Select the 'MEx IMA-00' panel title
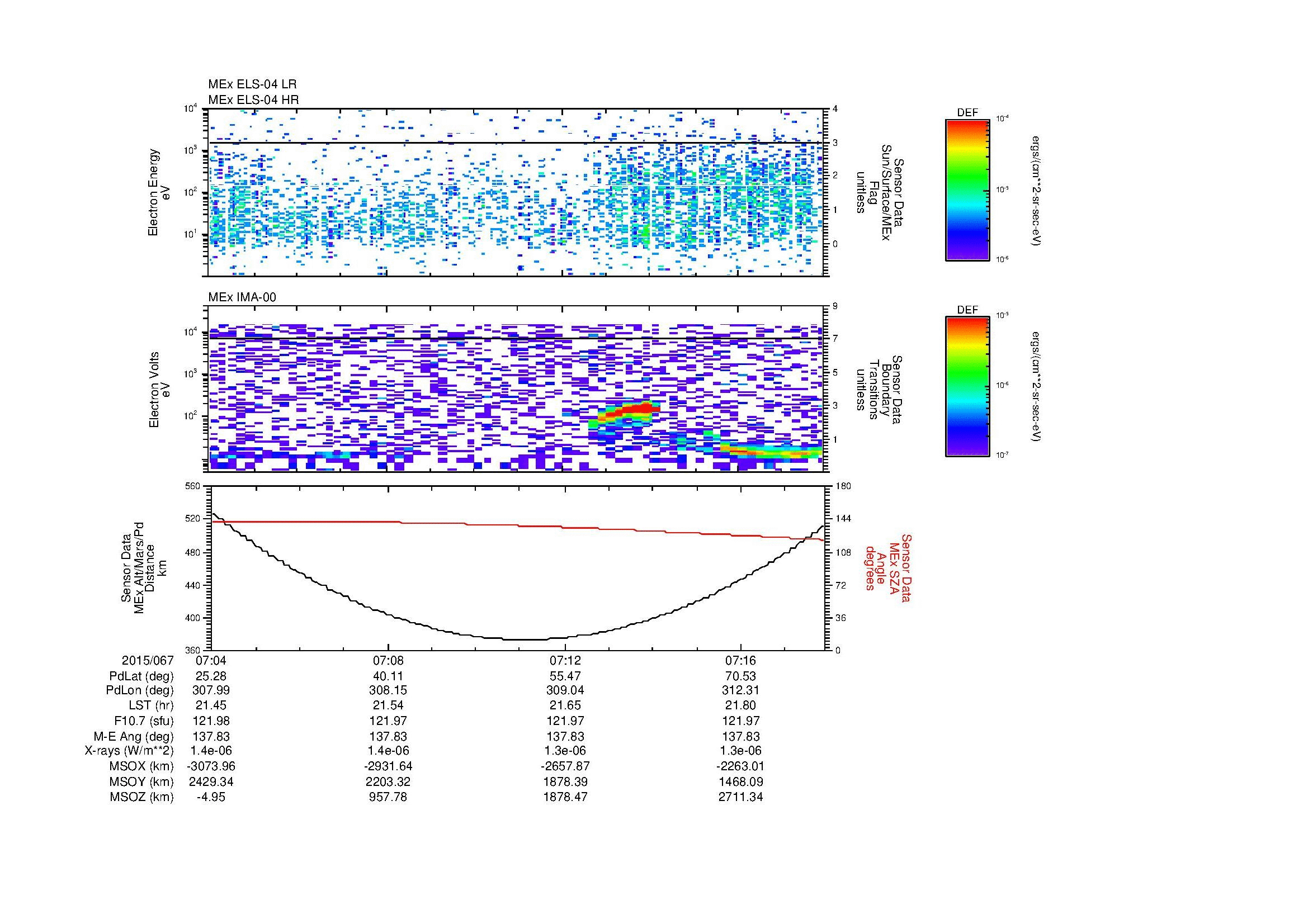The image size is (1308, 924). [242, 297]
